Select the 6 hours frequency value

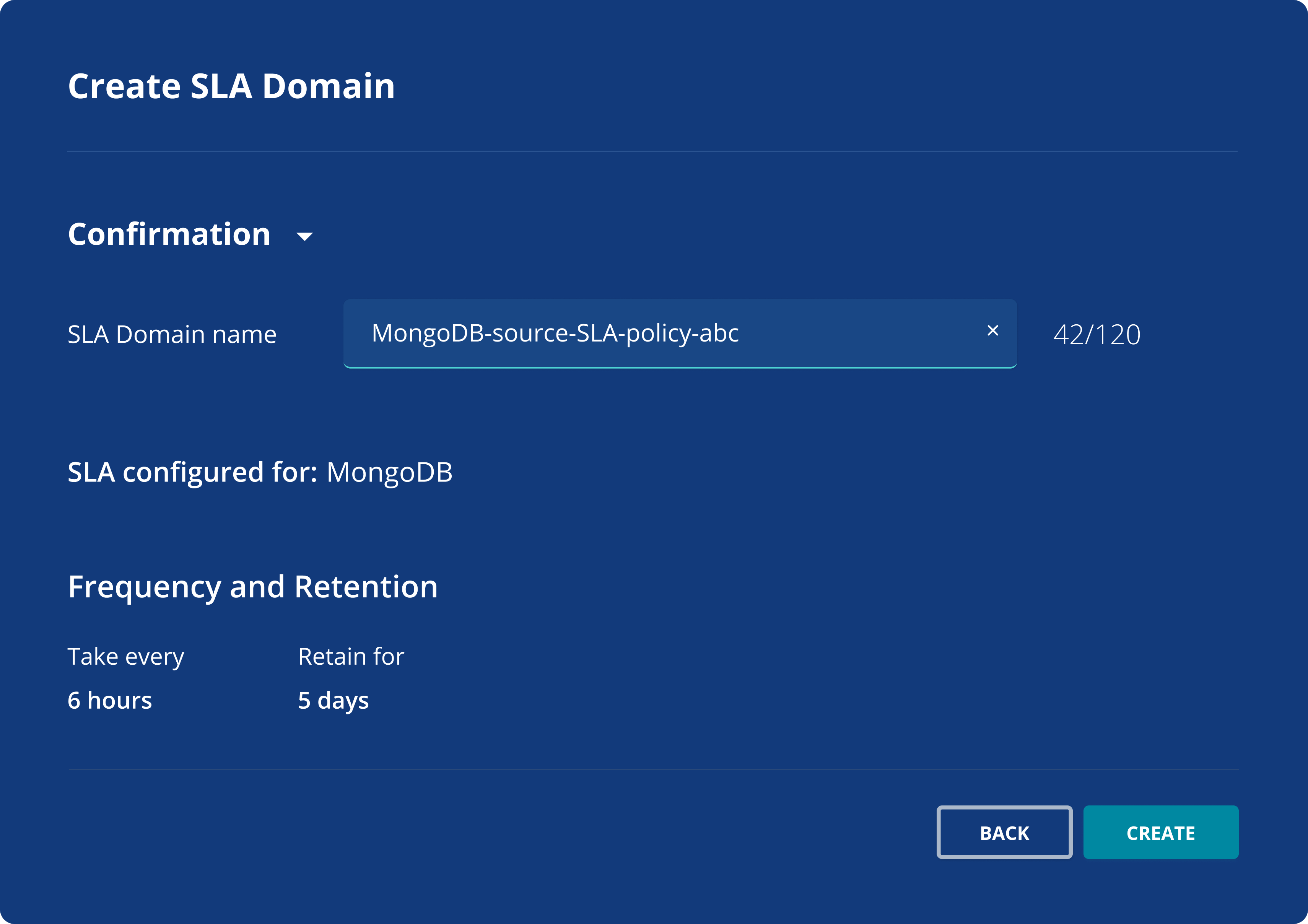point(110,701)
